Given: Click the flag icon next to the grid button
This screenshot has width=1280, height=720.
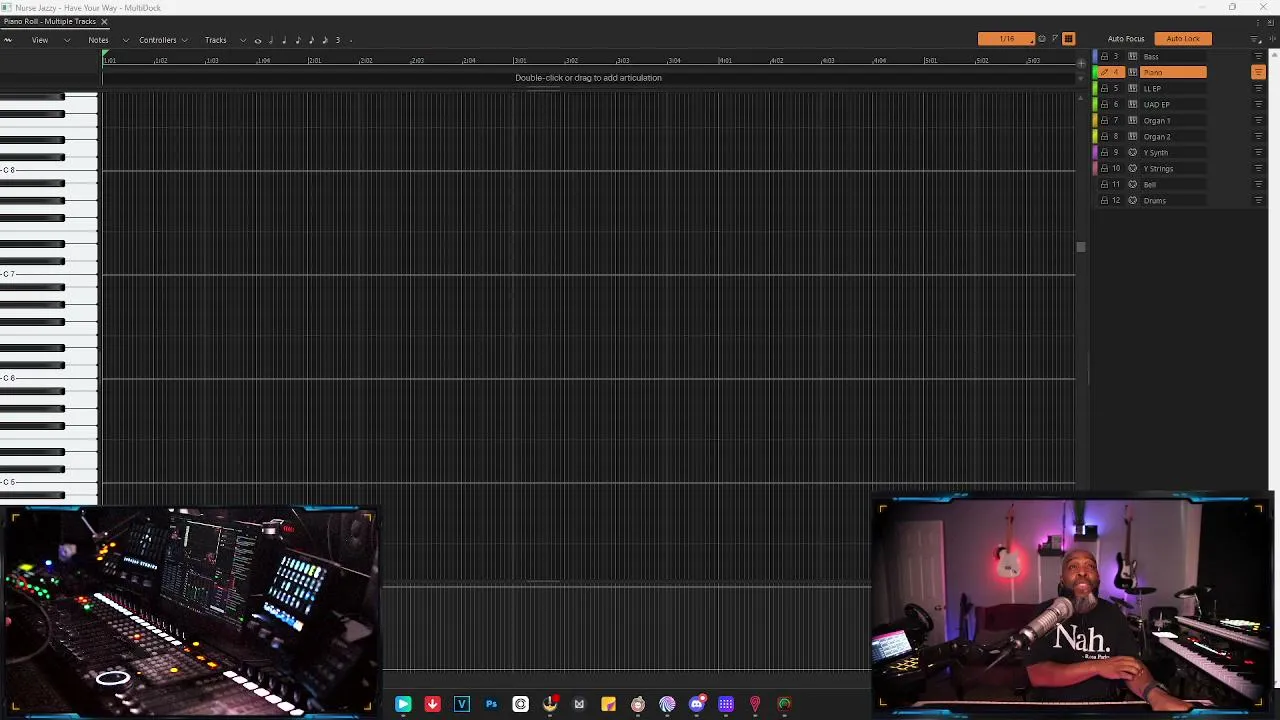Looking at the screenshot, I should tap(1055, 39).
